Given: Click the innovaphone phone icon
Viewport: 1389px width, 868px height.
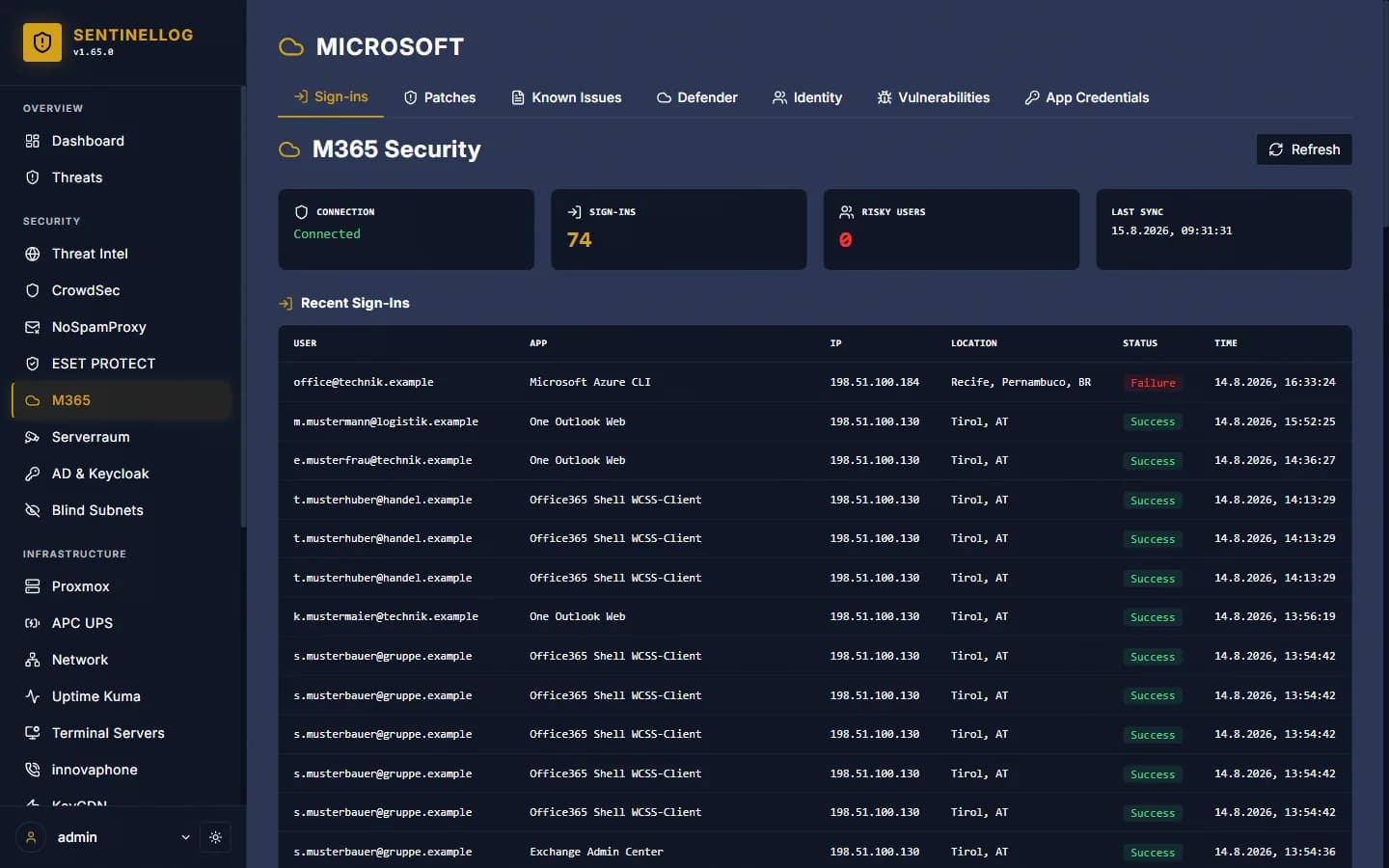Looking at the screenshot, I should point(33,770).
